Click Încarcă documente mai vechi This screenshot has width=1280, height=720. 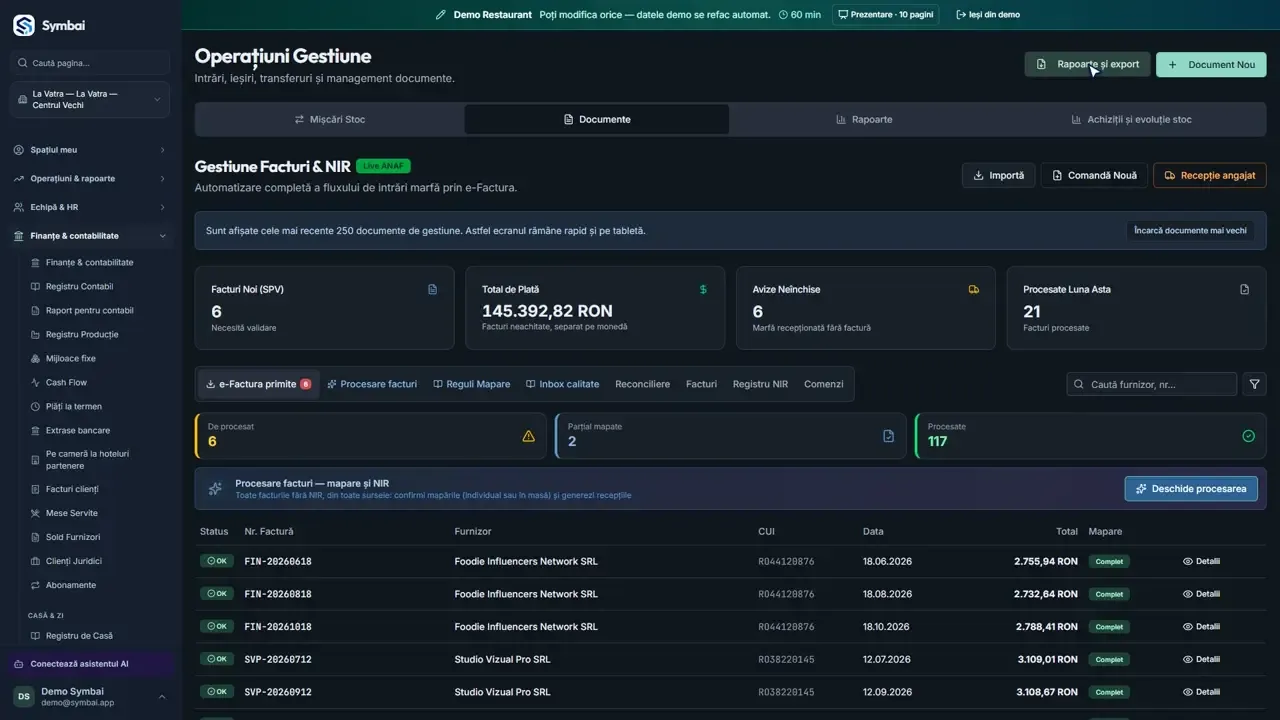[1190, 230]
